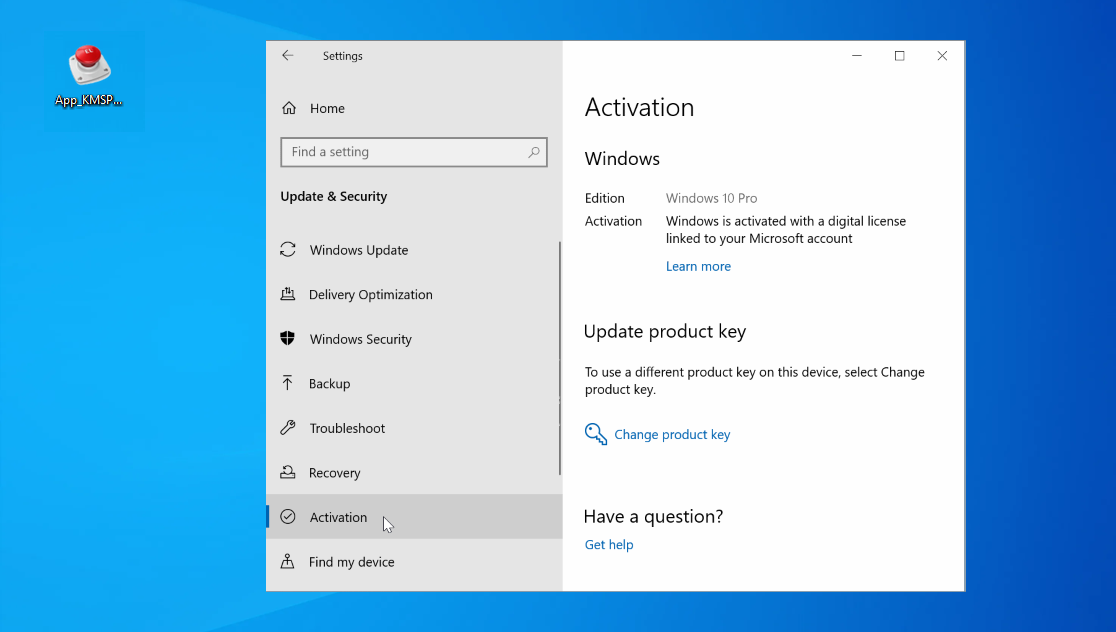Focus the Find a setting search box

point(414,152)
